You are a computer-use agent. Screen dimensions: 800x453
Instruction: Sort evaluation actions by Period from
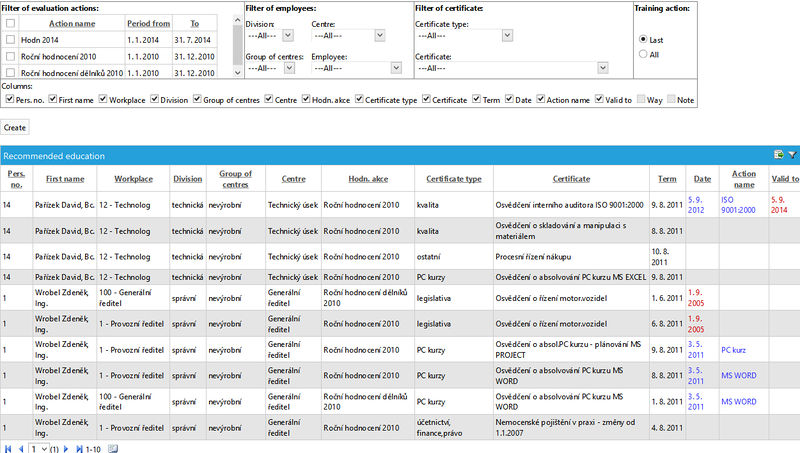coord(148,23)
